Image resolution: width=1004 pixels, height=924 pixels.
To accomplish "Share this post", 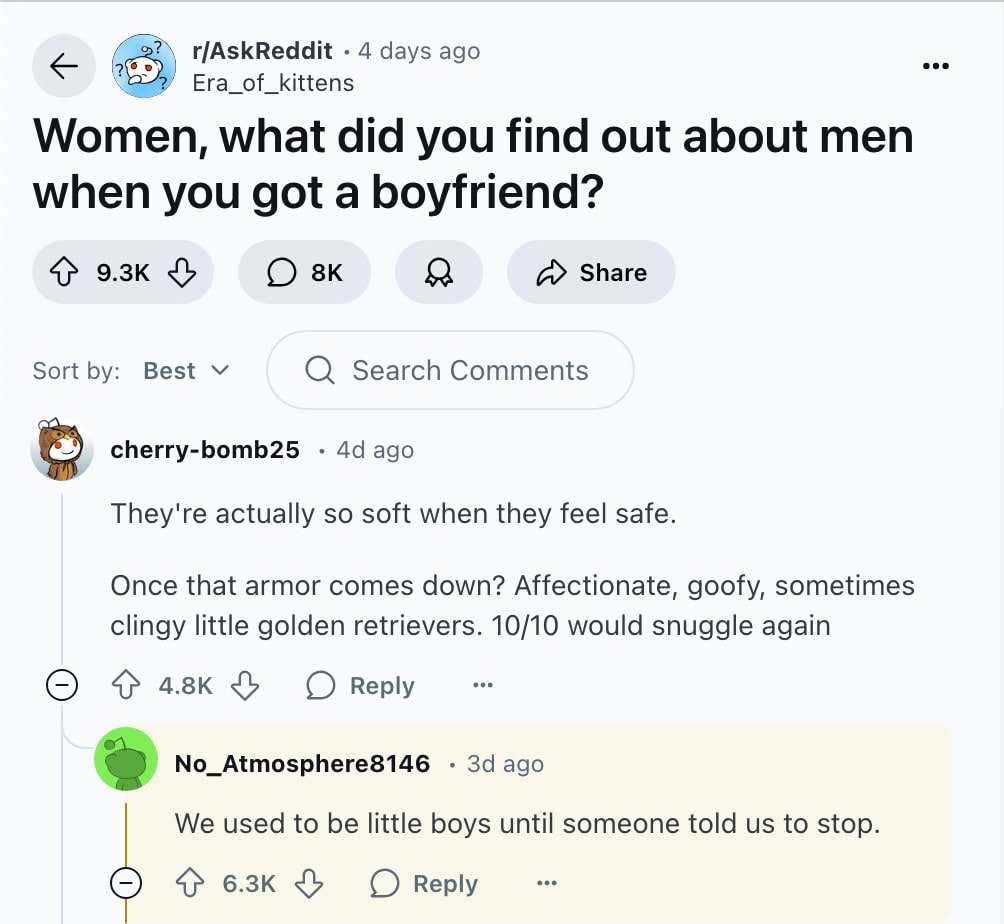I will click(x=591, y=272).
